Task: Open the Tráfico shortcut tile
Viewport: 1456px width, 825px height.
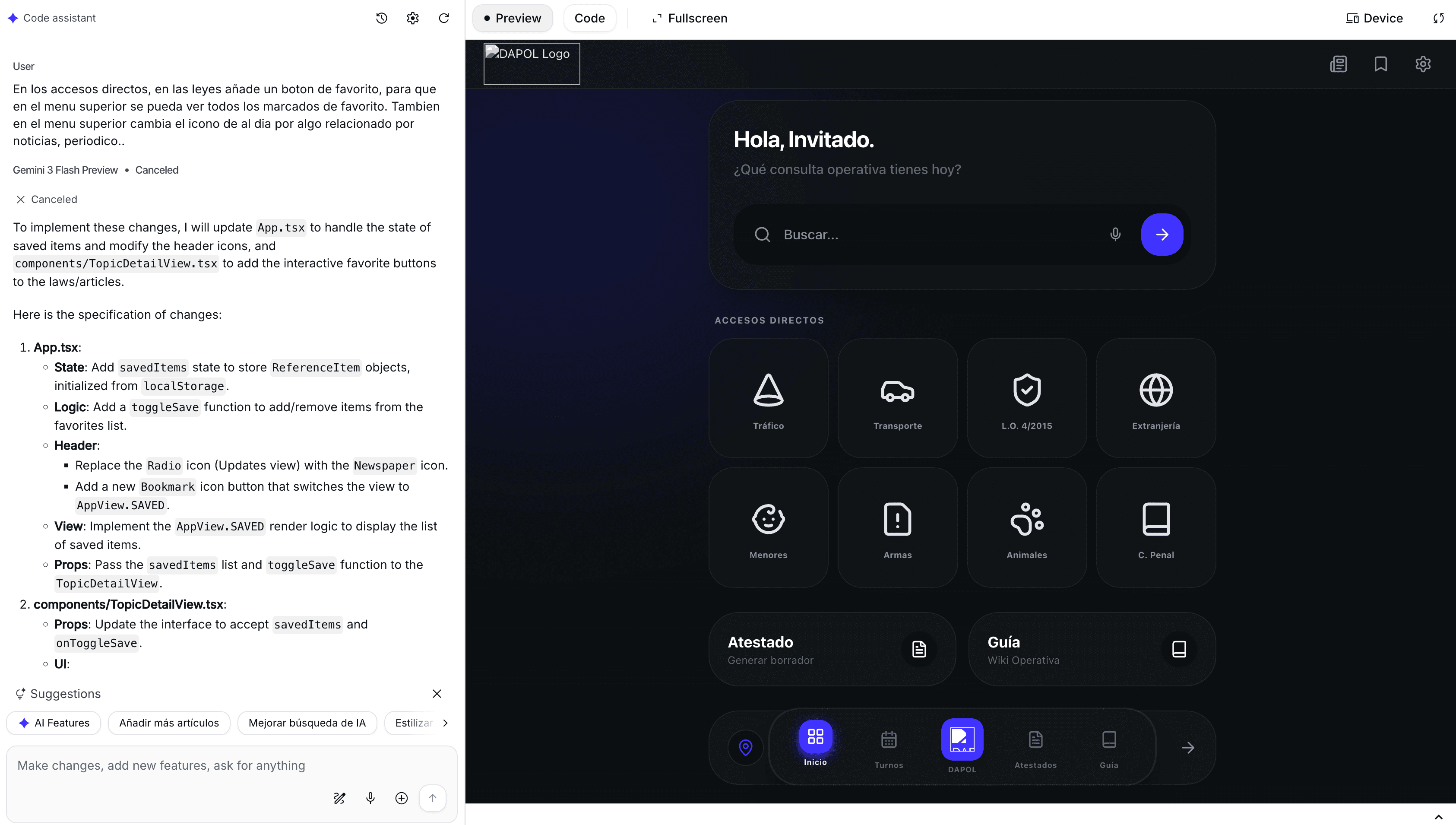Action: [768, 398]
